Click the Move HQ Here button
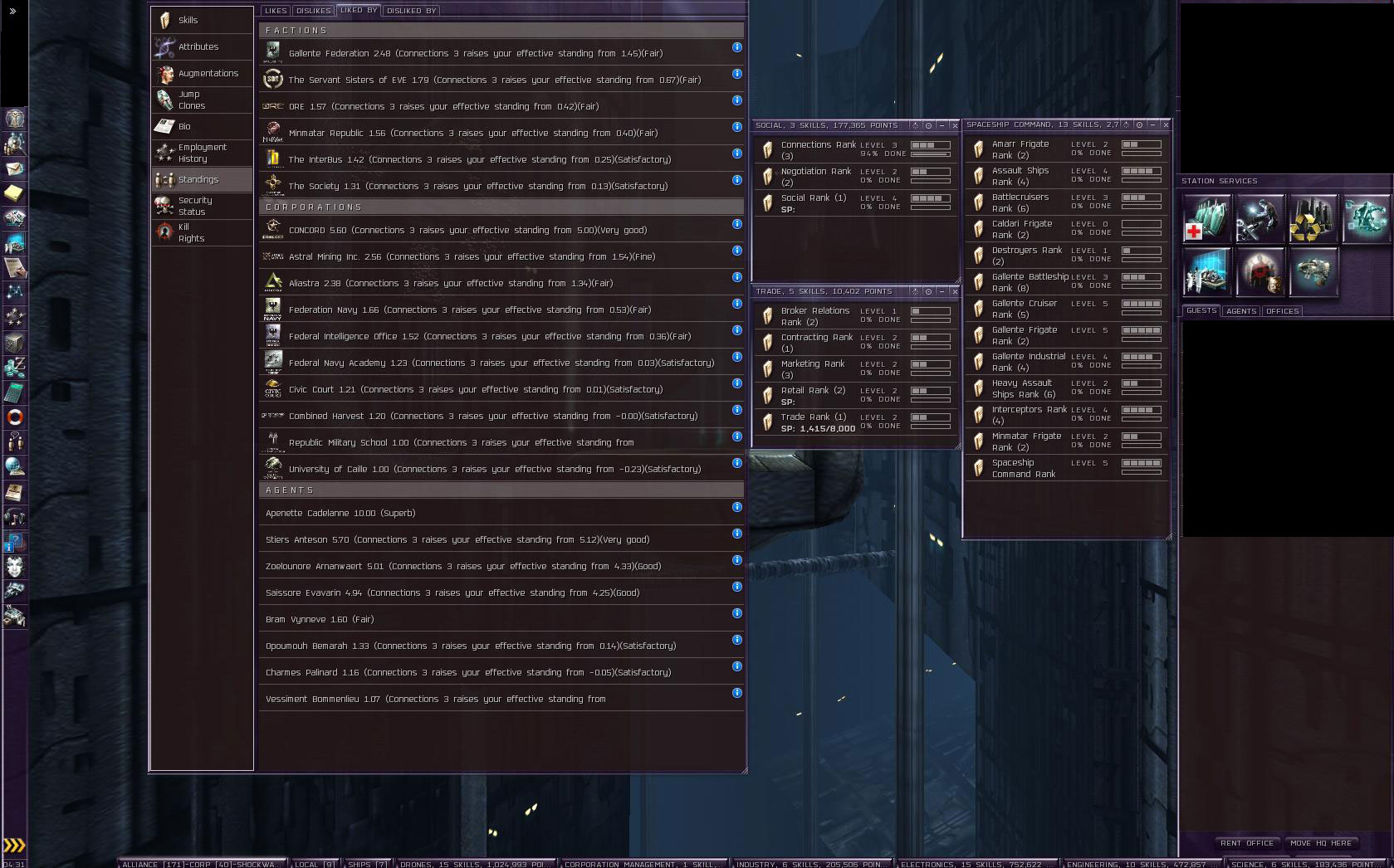This screenshot has width=1394, height=868. tap(1321, 843)
